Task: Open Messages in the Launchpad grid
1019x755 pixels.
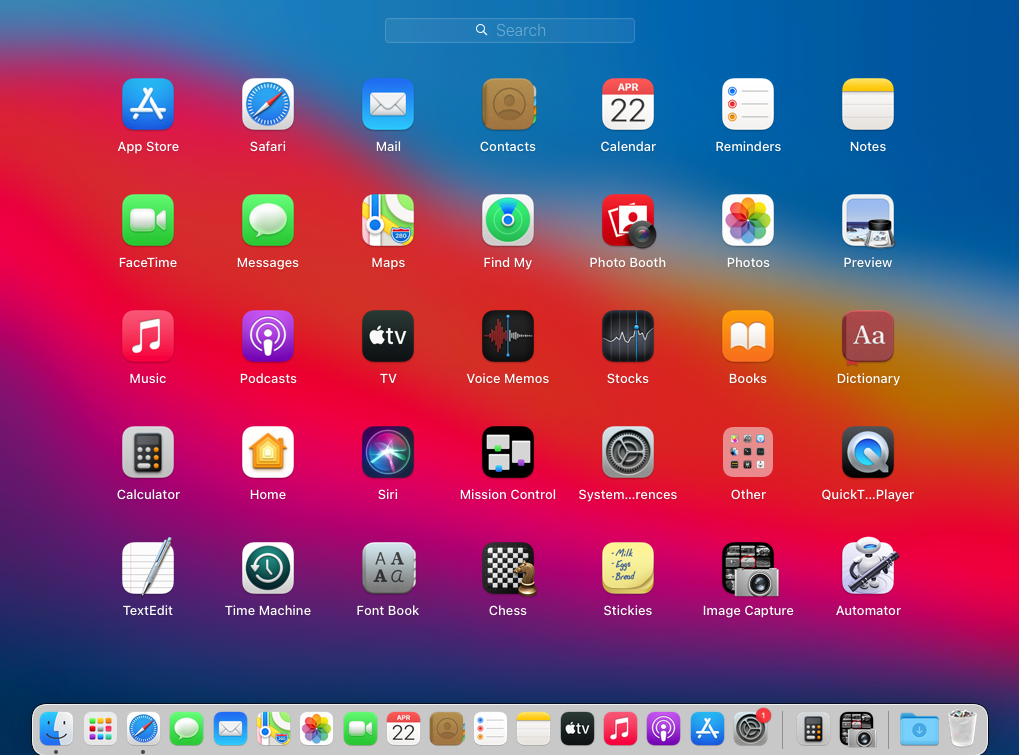Action: [268, 220]
